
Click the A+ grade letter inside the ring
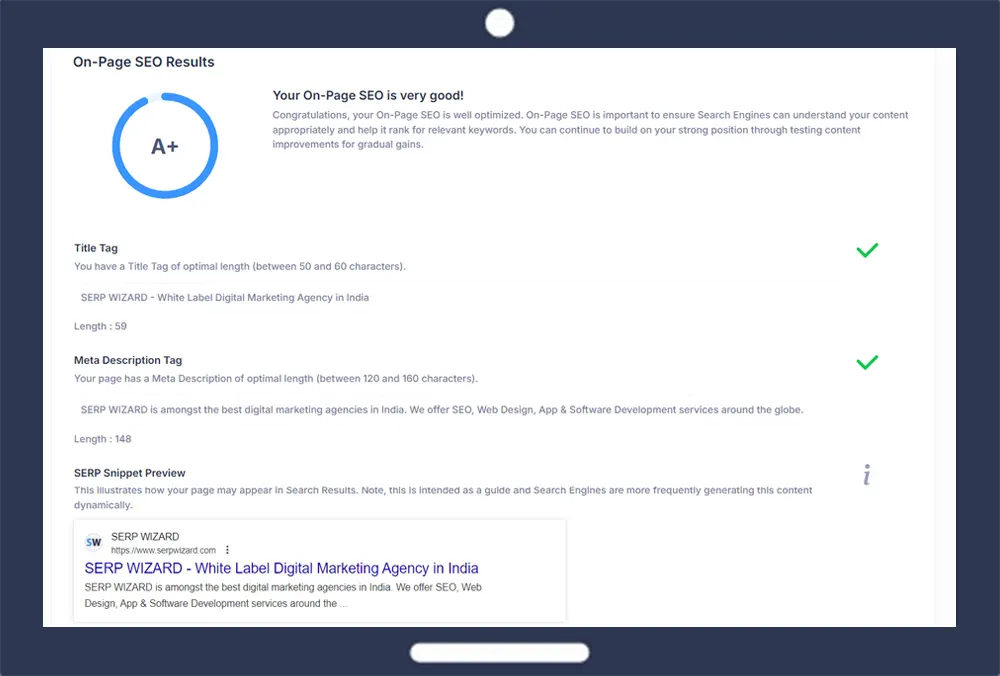(x=165, y=147)
